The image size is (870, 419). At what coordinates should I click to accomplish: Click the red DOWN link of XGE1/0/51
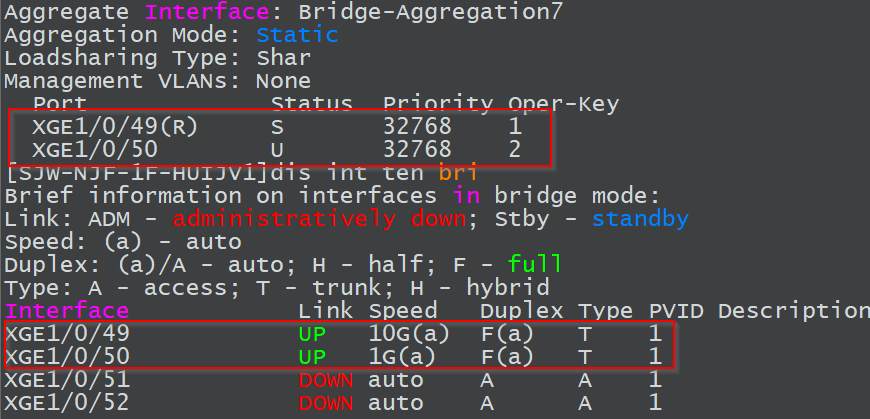coord(326,379)
